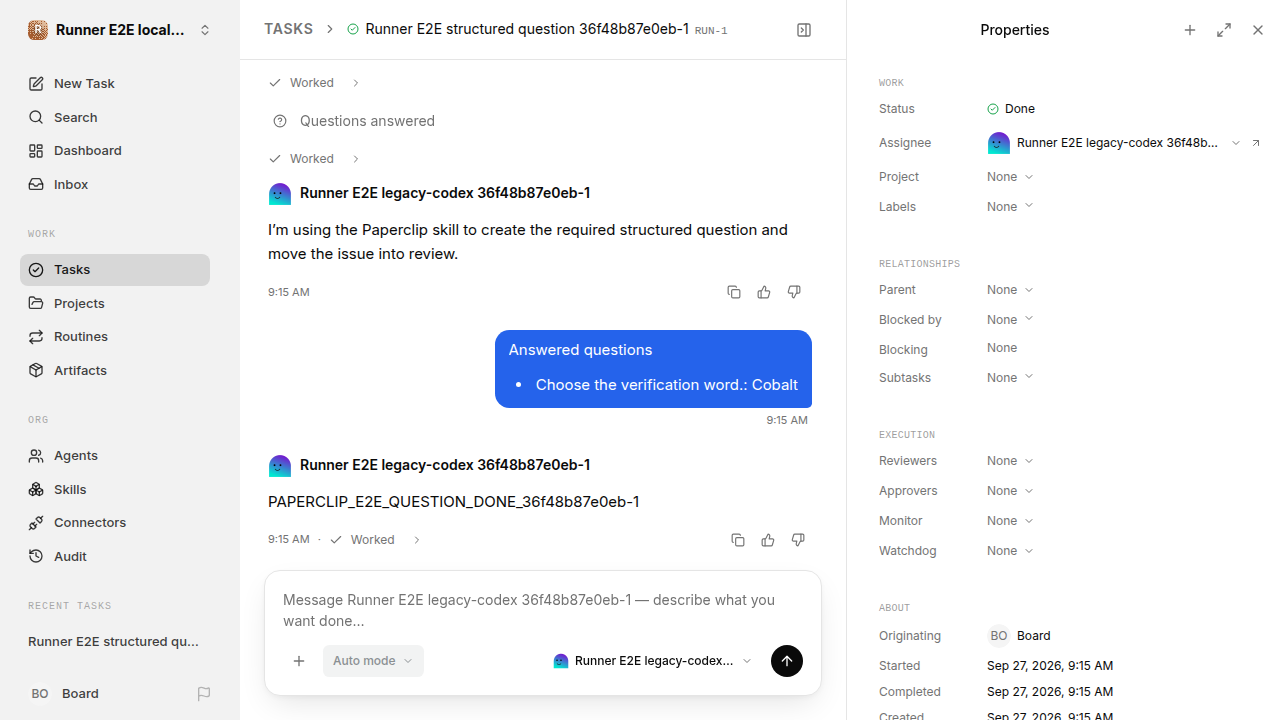Open Artifacts in the sidebar
Viewport: 1280px width, 720px height.
coord(115,371)
